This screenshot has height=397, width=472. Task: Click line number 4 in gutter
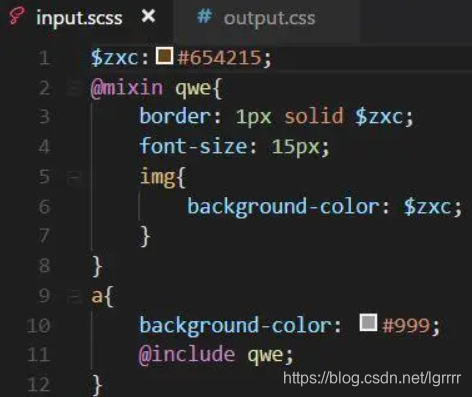point(44,147)
